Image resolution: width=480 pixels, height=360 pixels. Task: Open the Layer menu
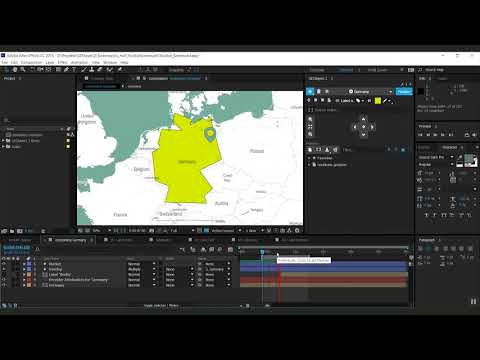tap(50, 62)
